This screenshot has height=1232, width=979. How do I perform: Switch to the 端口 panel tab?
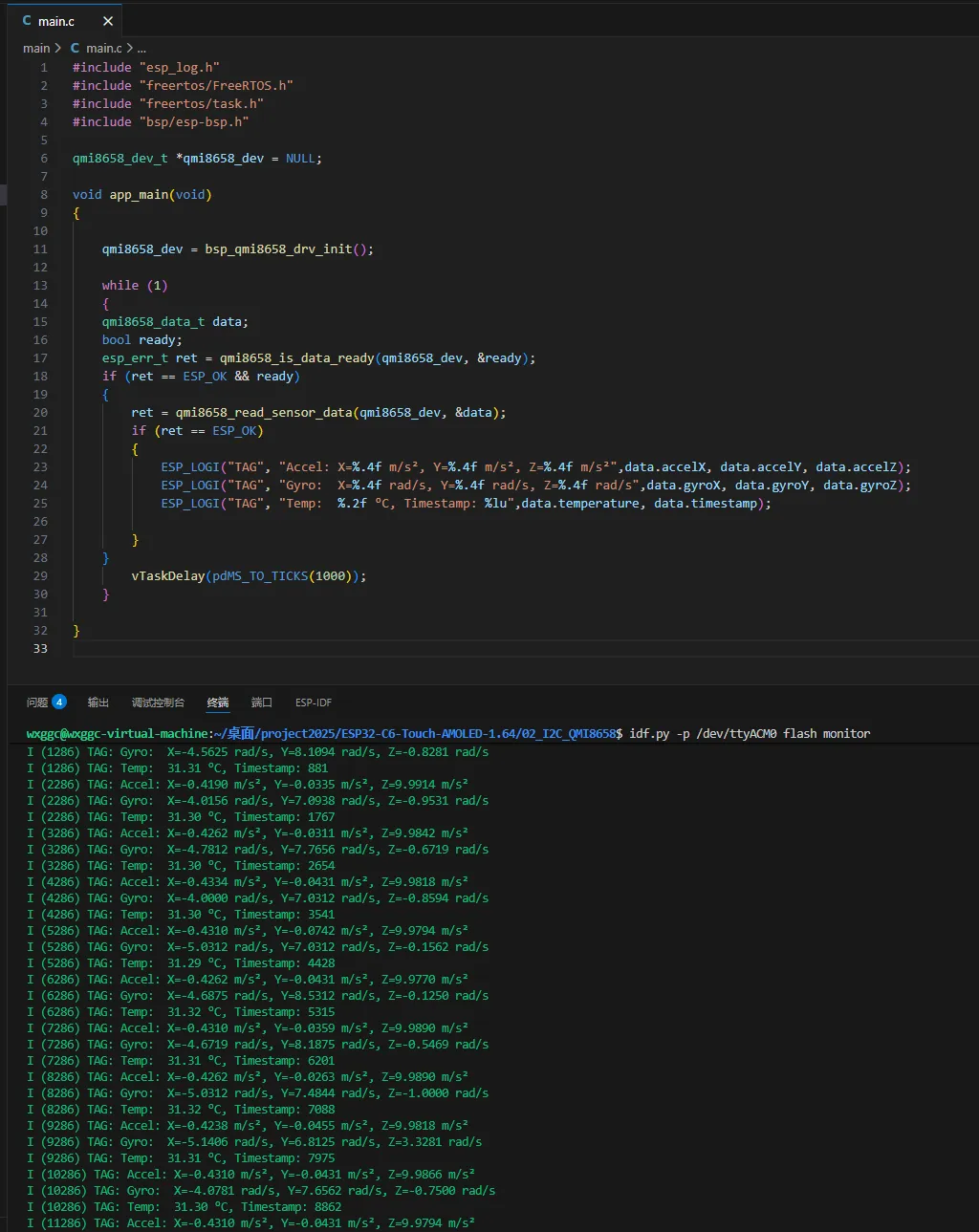(262, 702)
